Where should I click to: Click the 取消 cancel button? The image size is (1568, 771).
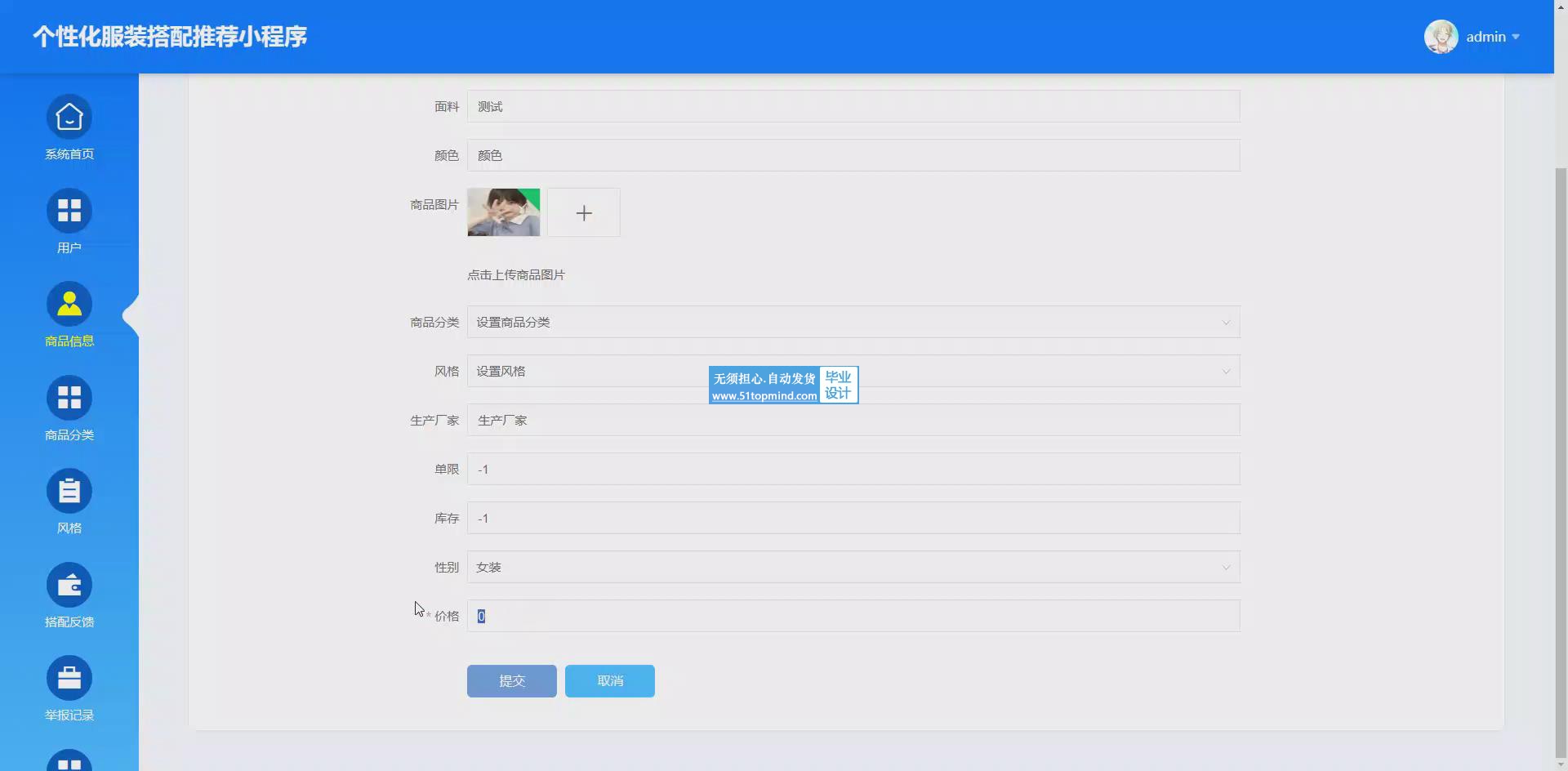click(x=609, y=681)
